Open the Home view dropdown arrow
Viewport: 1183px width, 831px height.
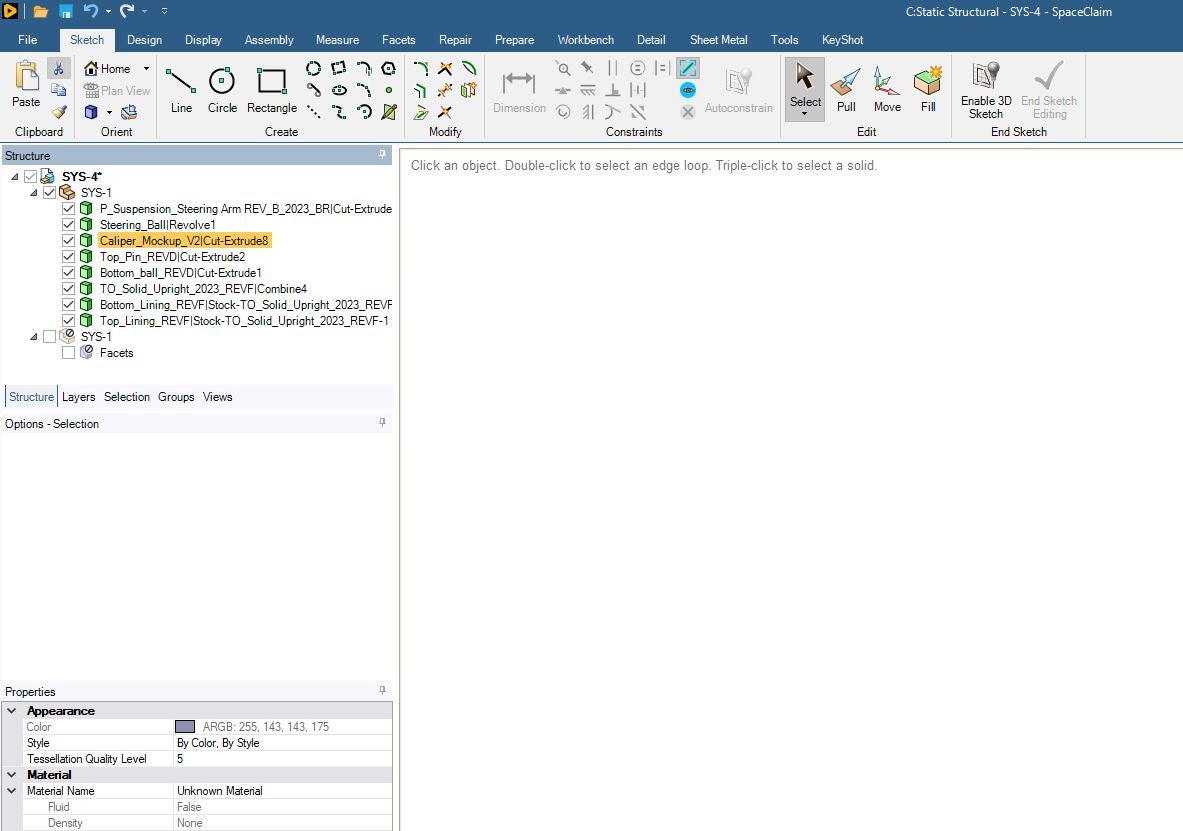coord(146,69)
